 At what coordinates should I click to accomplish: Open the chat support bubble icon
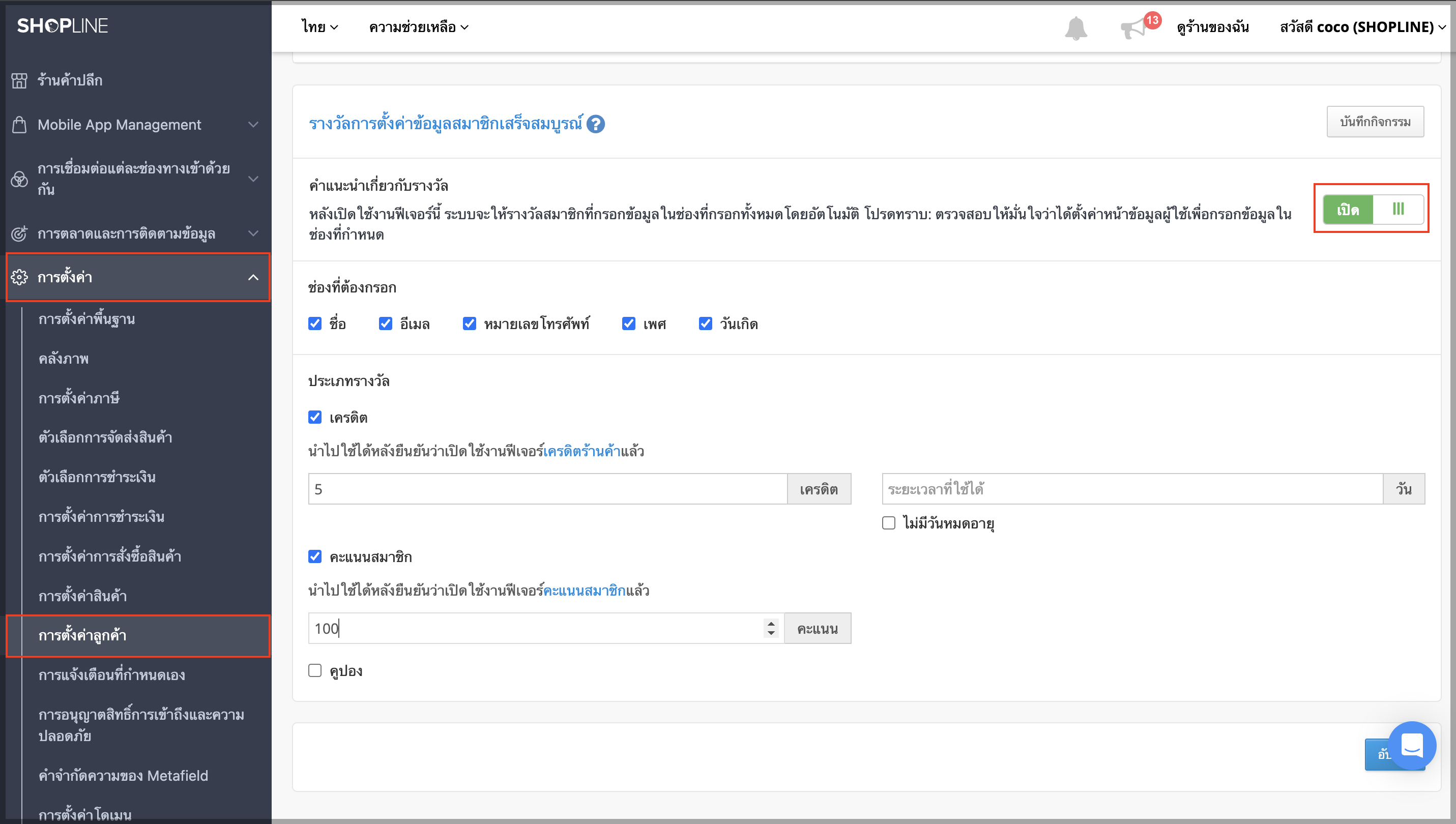pyautogui.click(x=1412, y=745)
